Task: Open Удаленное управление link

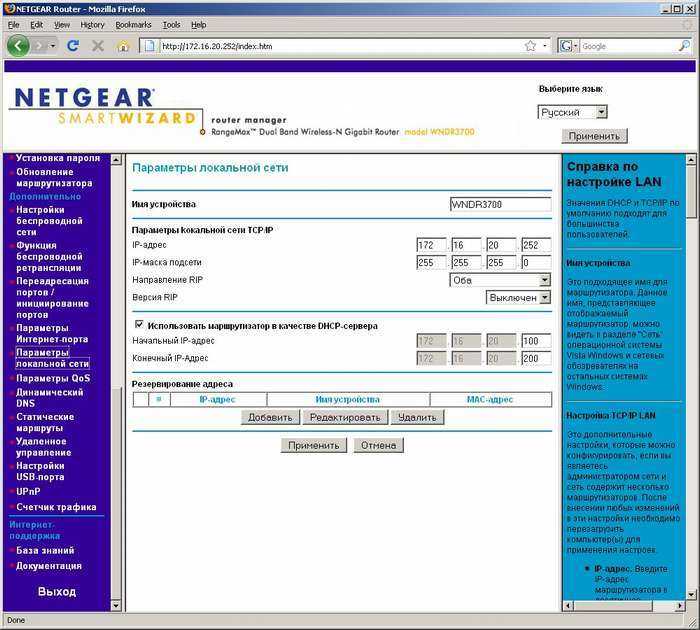Action: (43, 447)
